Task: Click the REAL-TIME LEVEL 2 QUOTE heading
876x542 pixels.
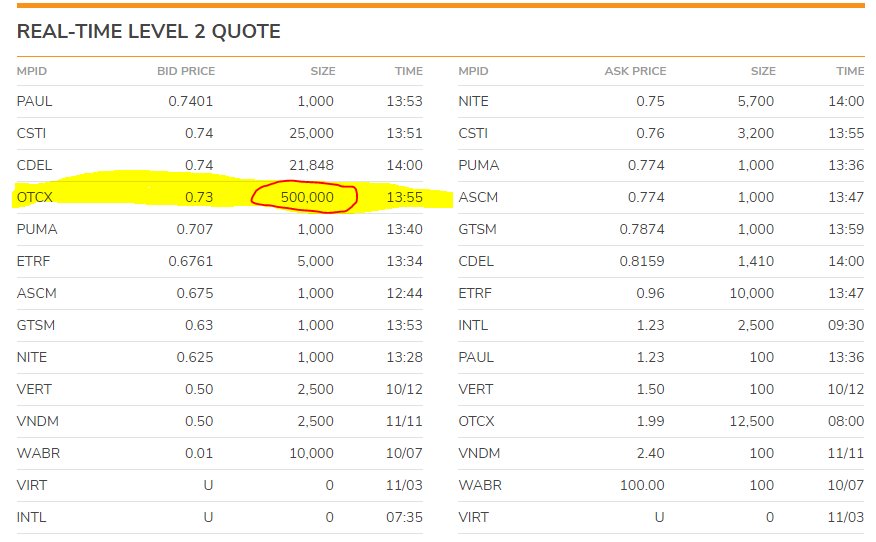Action: pyautogui.click(x=149, y=31)
